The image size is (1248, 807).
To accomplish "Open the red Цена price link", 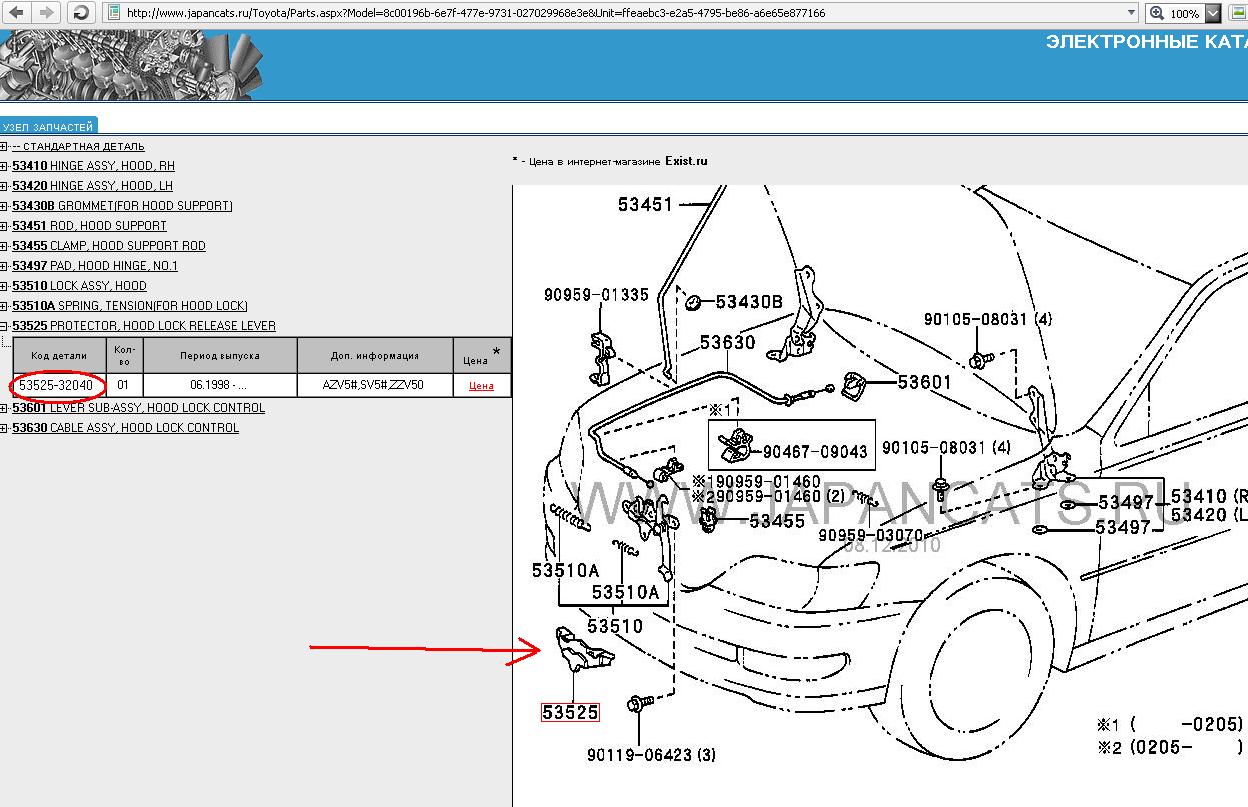I will pyautogui.click(x=481, y=386).
